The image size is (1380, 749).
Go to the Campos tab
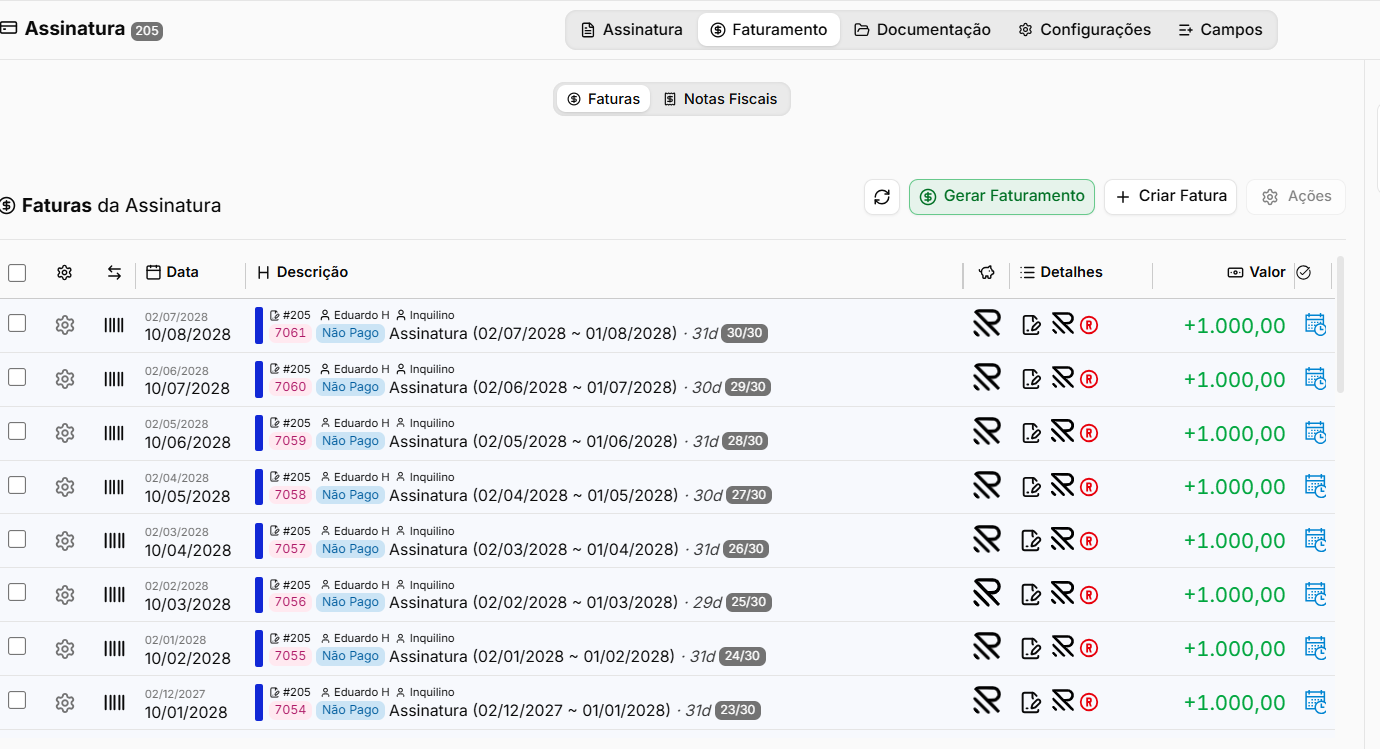1220,30
